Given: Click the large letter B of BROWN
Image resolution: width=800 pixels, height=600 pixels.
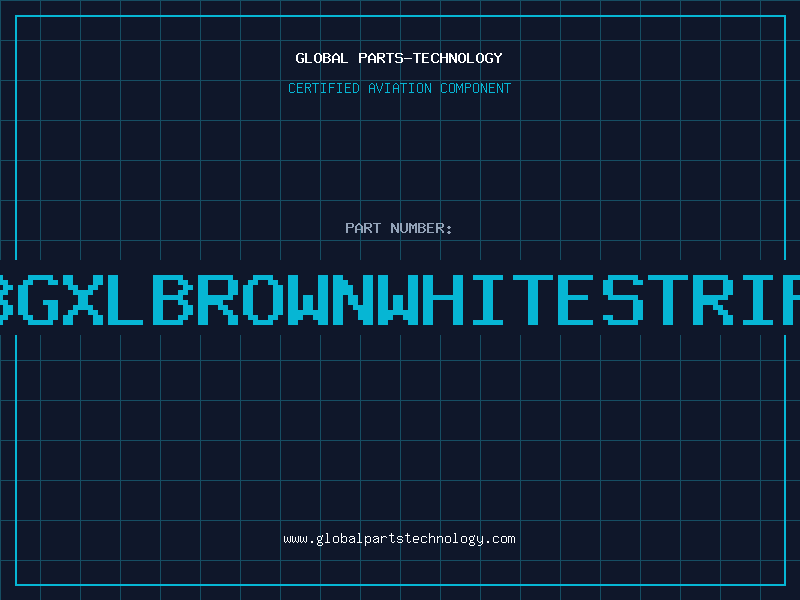Looking at the screenshot, I should coord(172,300).
